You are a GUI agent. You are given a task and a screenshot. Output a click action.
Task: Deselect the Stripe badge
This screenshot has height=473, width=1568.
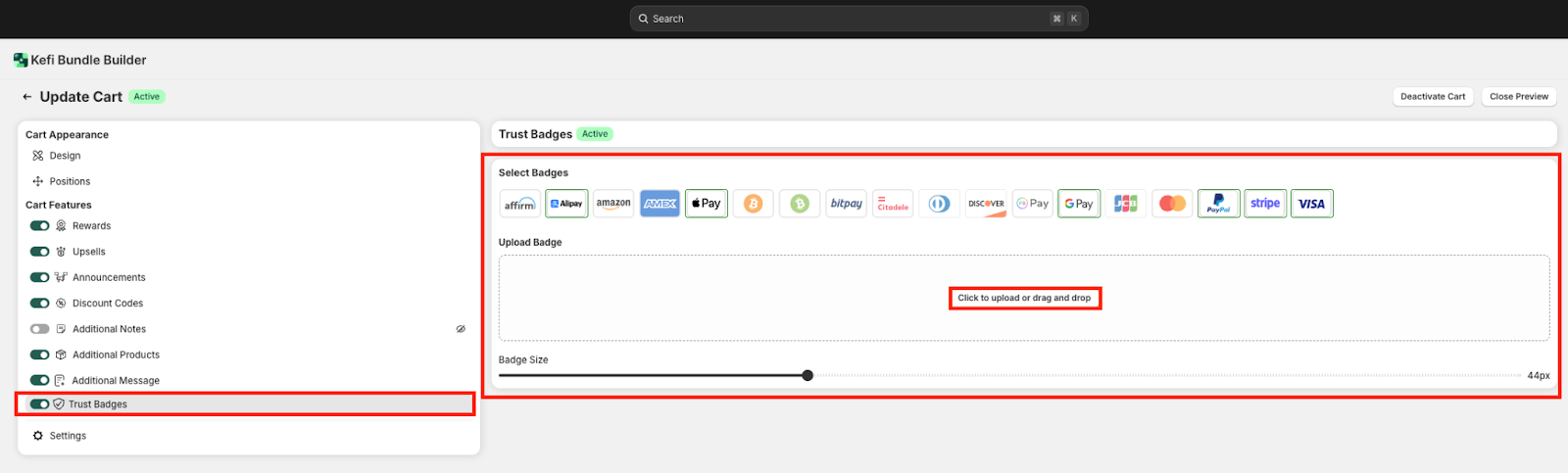[1265, 204]
